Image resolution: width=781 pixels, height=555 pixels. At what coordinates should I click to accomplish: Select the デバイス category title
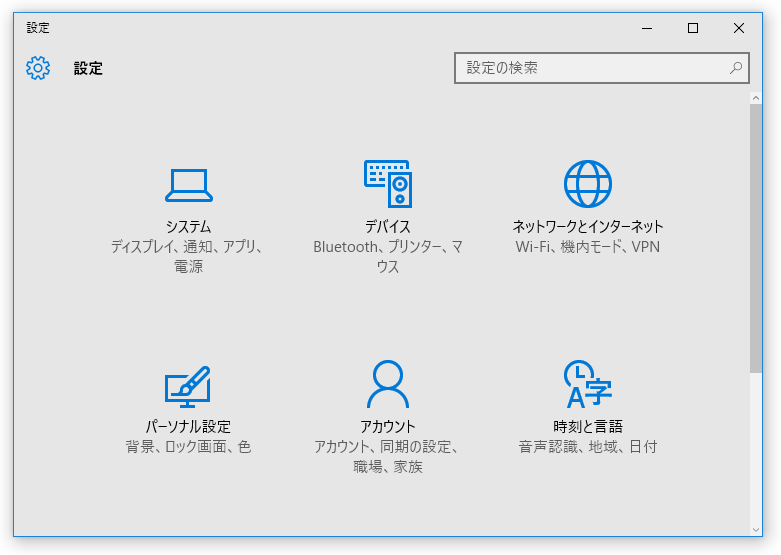388,227
